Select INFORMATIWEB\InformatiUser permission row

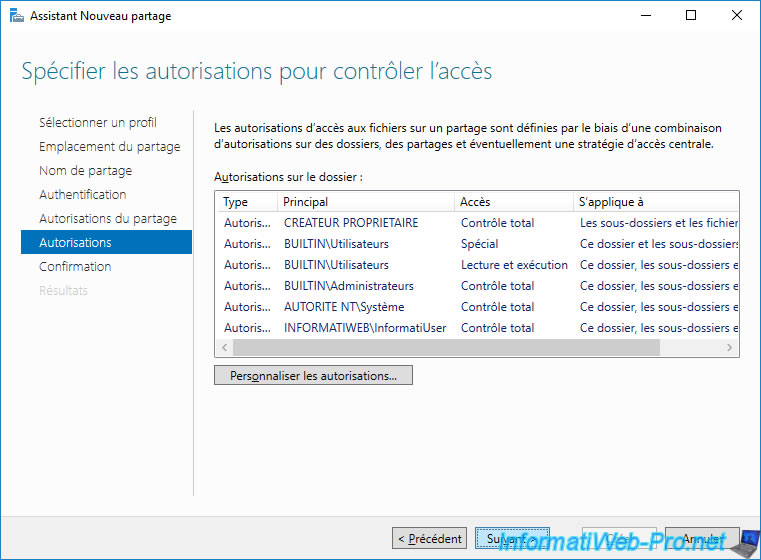coord(365,328)
